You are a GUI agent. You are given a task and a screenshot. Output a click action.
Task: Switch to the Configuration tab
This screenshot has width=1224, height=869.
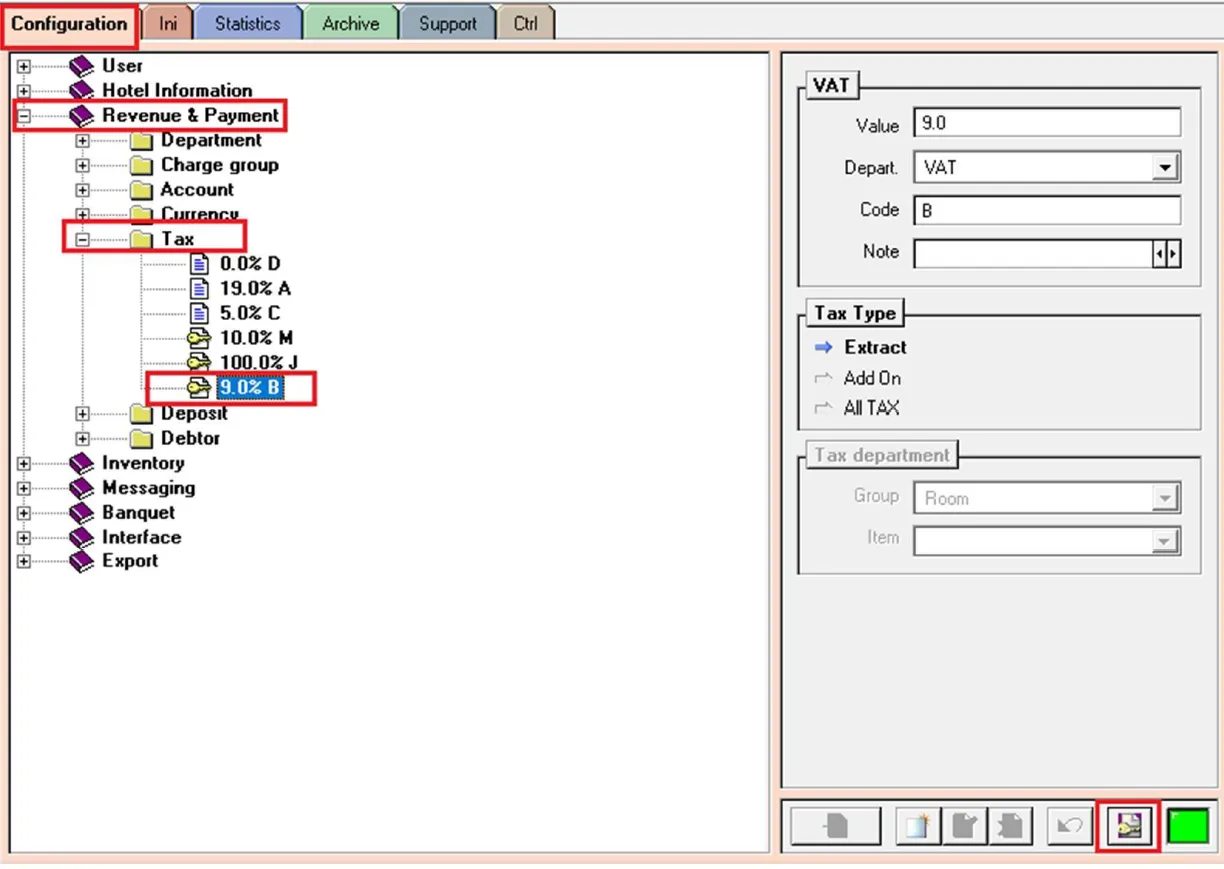tap(69, 23)
